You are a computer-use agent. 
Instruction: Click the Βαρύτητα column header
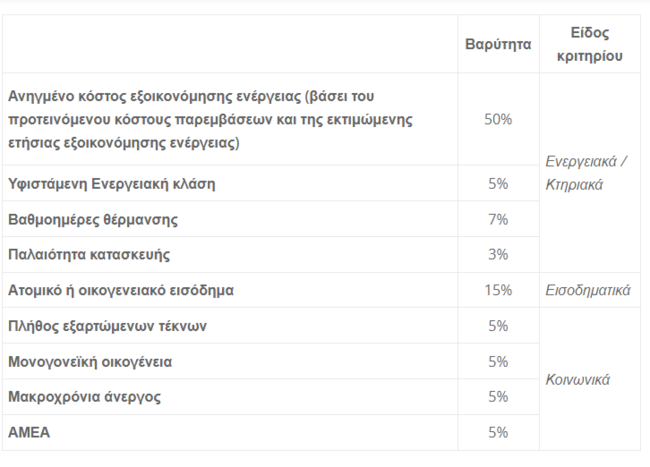tap(498, 44)
